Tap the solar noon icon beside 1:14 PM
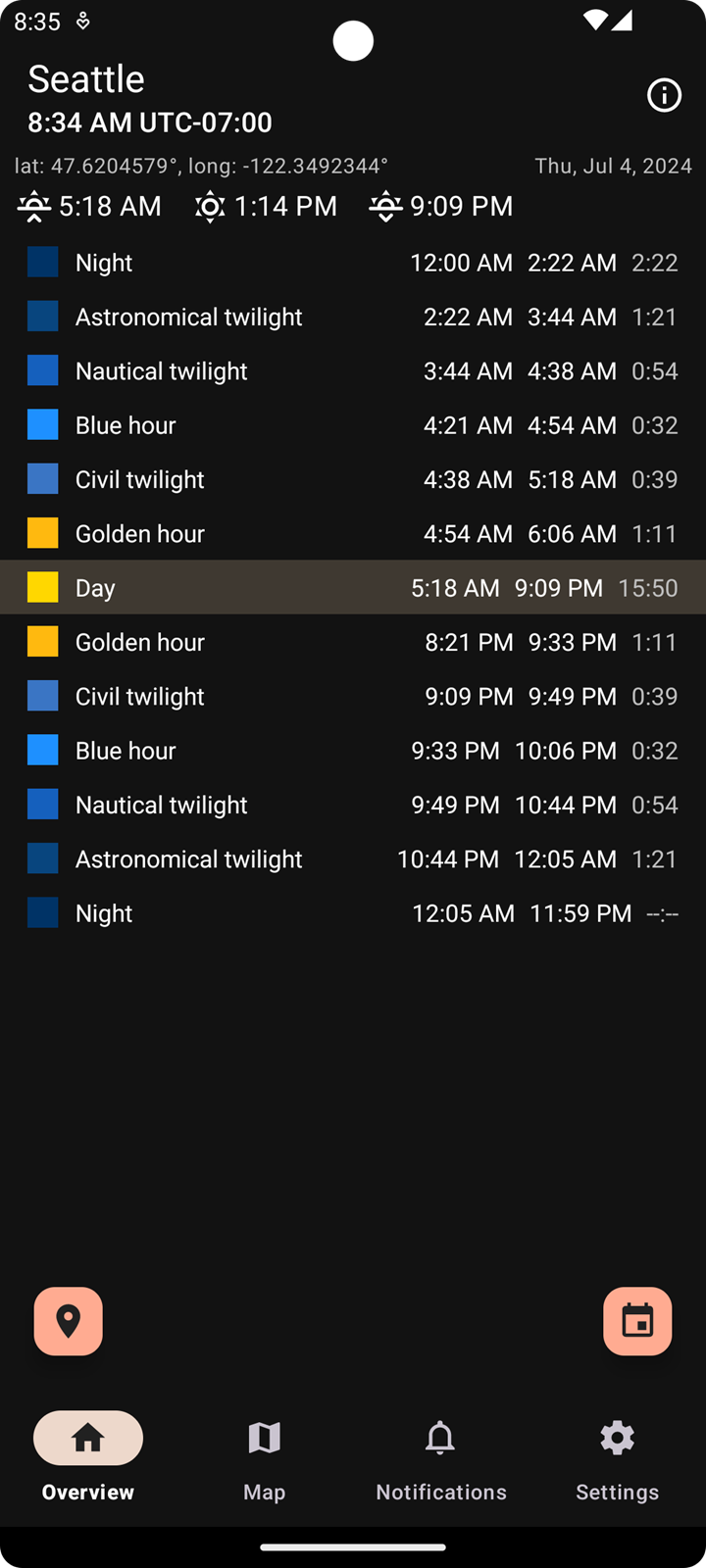Screen dimensions: 706x1568 [x=210, y=207]
